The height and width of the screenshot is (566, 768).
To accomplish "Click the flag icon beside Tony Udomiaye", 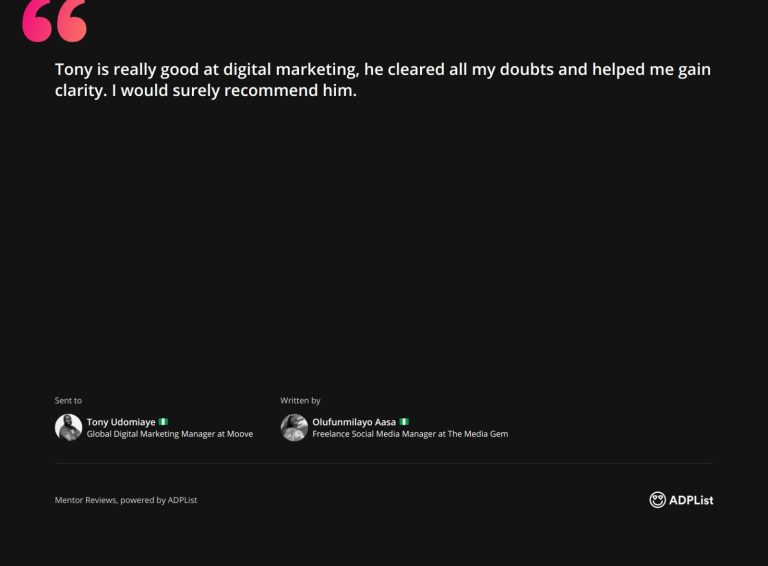I will 163,422.
